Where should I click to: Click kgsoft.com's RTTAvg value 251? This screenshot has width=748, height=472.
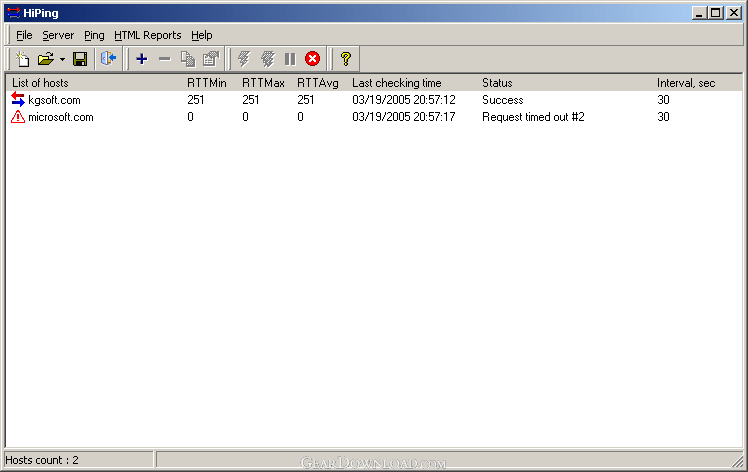tap(306, 100)
